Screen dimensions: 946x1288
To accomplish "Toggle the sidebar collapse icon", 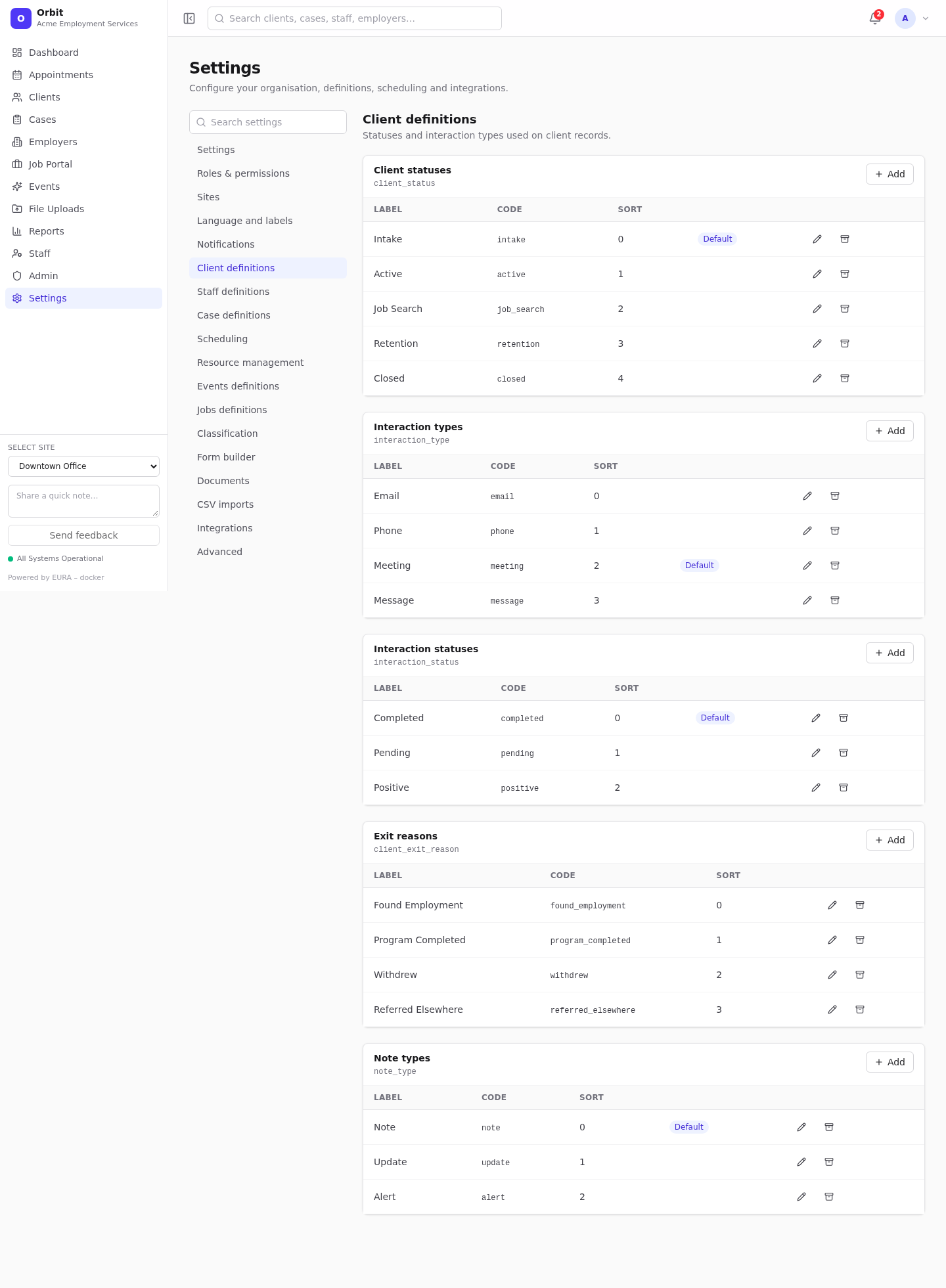I will 189,18.
